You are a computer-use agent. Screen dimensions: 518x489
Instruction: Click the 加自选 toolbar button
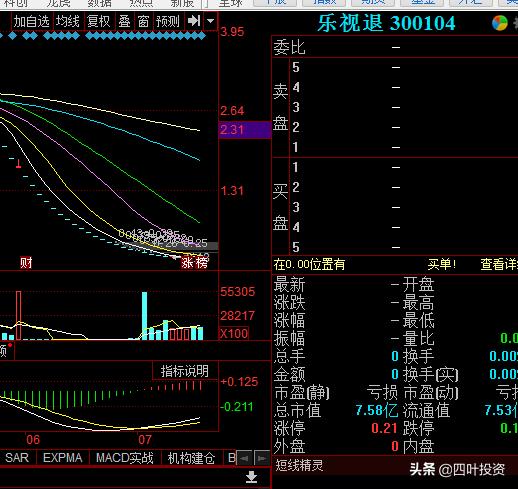click(32, 21)
